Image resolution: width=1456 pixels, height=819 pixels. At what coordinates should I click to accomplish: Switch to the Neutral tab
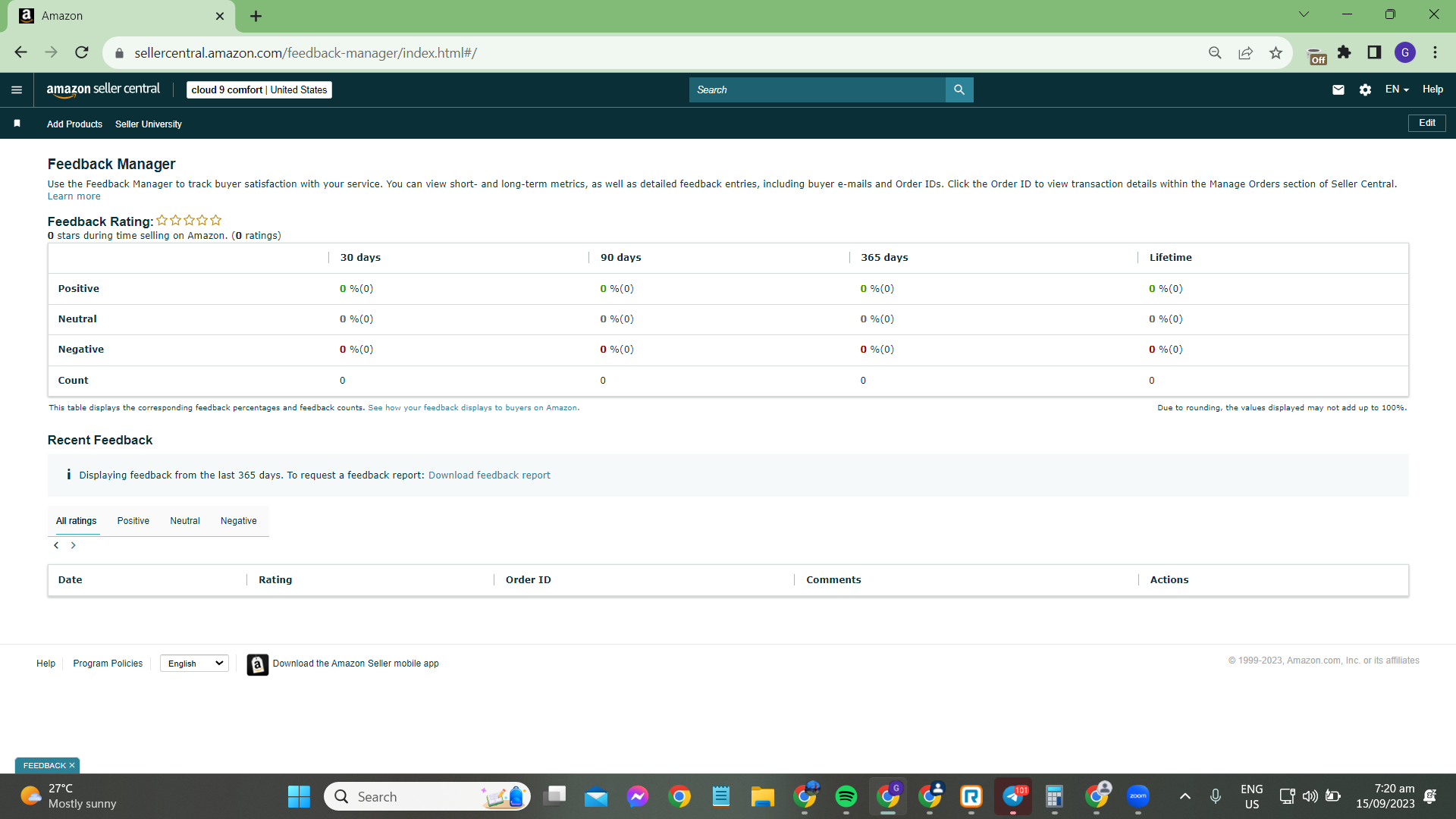185,521
